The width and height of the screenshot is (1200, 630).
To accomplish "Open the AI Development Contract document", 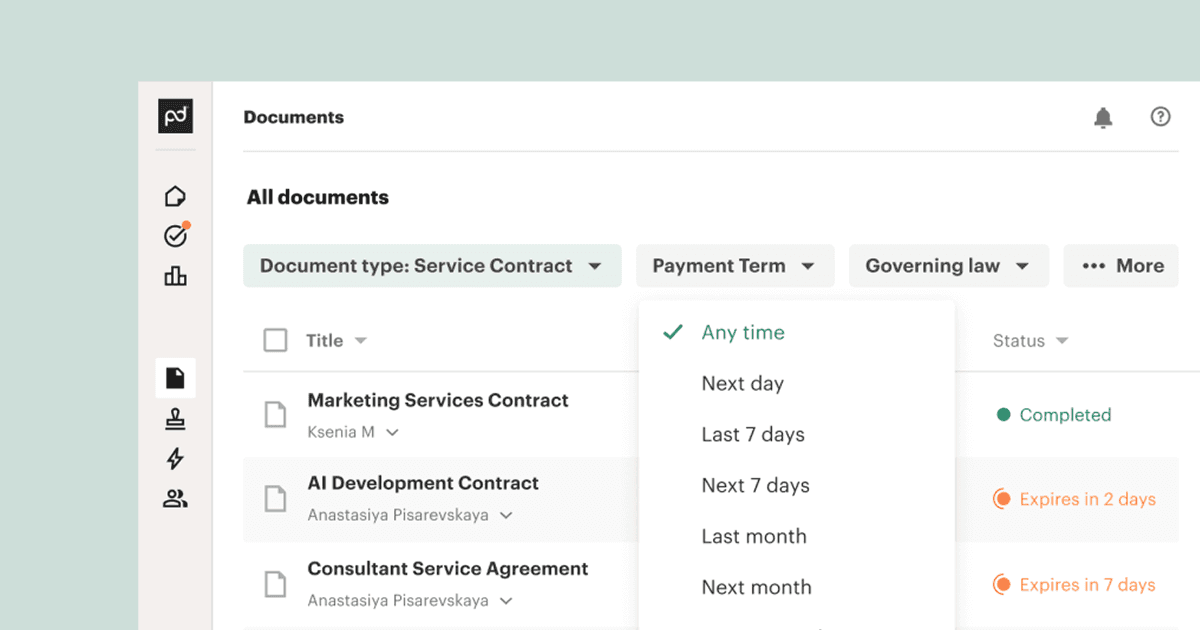I will pyautogui.click(x=423, y=483).
